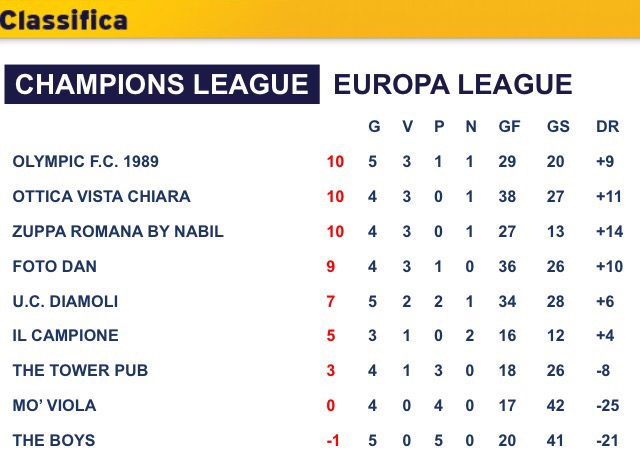Image resolution: width=640 pixels, height=461 pixels.
Task: Click the GS goals-conceded column header
Action: click(556, 127)
